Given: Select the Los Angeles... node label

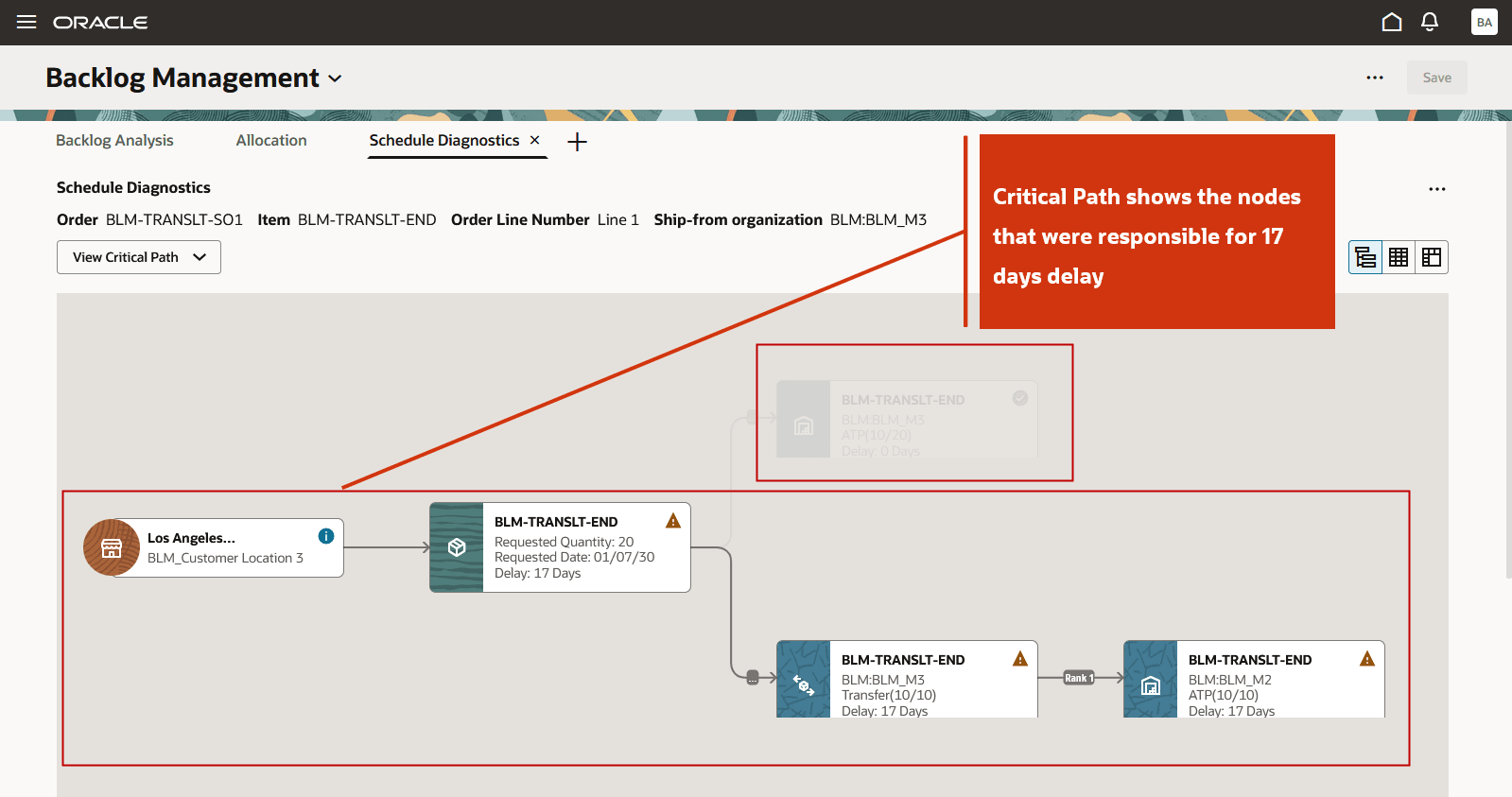Looking at the screenshot, I should tap(191, 538).
